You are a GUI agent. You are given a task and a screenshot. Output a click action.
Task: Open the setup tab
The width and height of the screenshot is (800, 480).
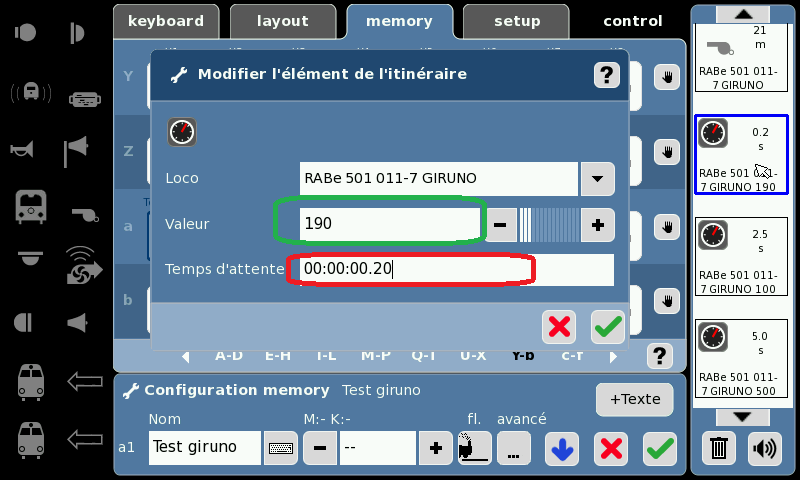tap(517, 21)
